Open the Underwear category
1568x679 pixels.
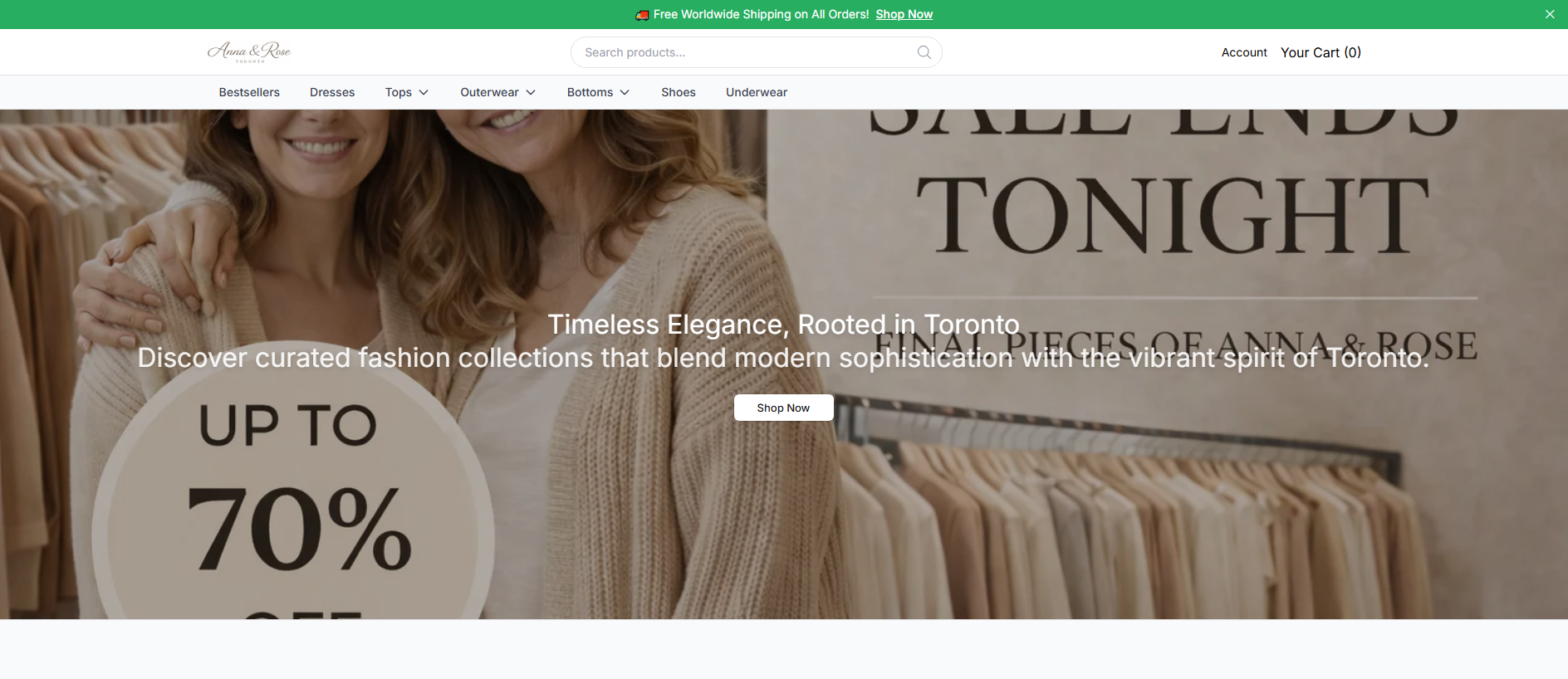757,92
